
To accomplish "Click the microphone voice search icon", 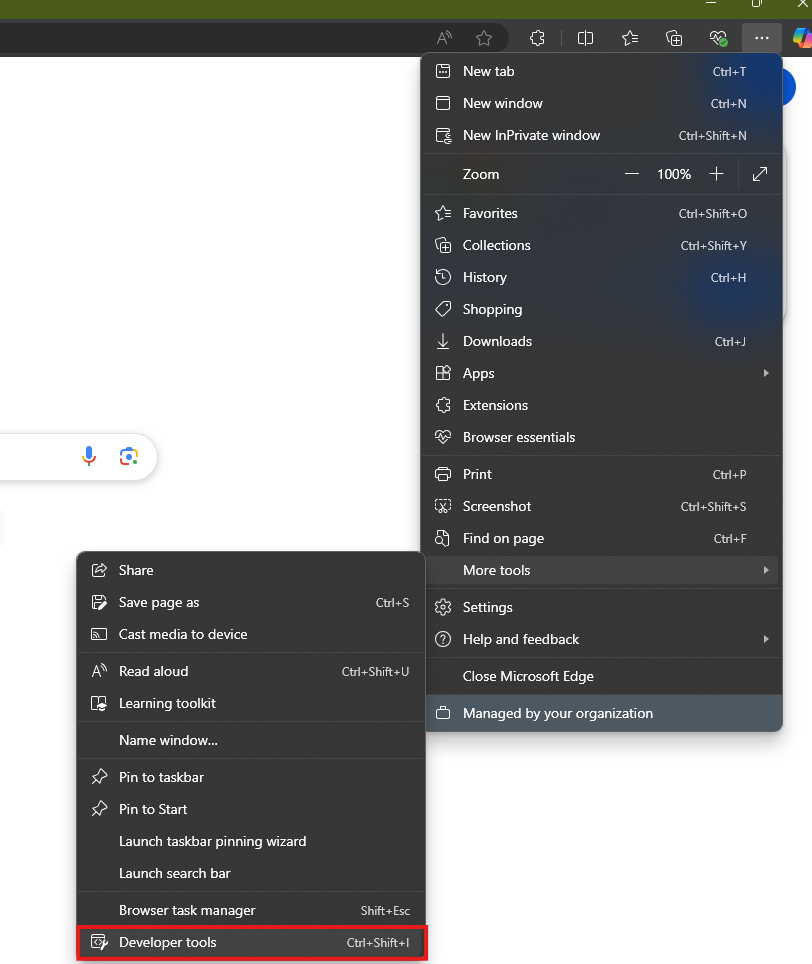I will (89, 457).
